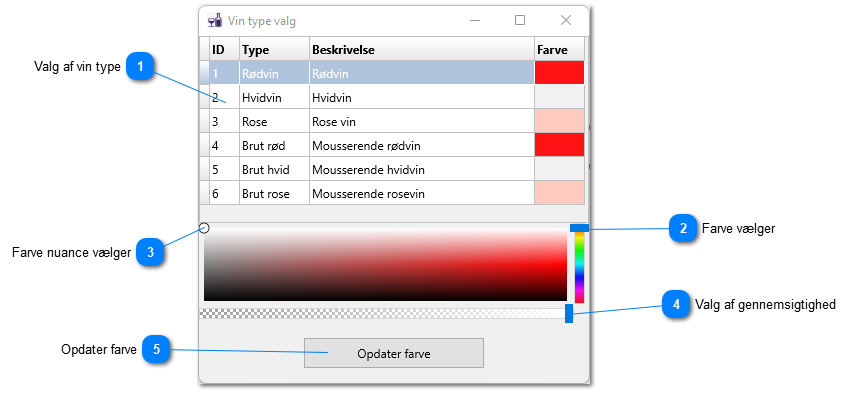Sort by the ID column header
Screen dimensions: 852x393
(x=224, y=49)
